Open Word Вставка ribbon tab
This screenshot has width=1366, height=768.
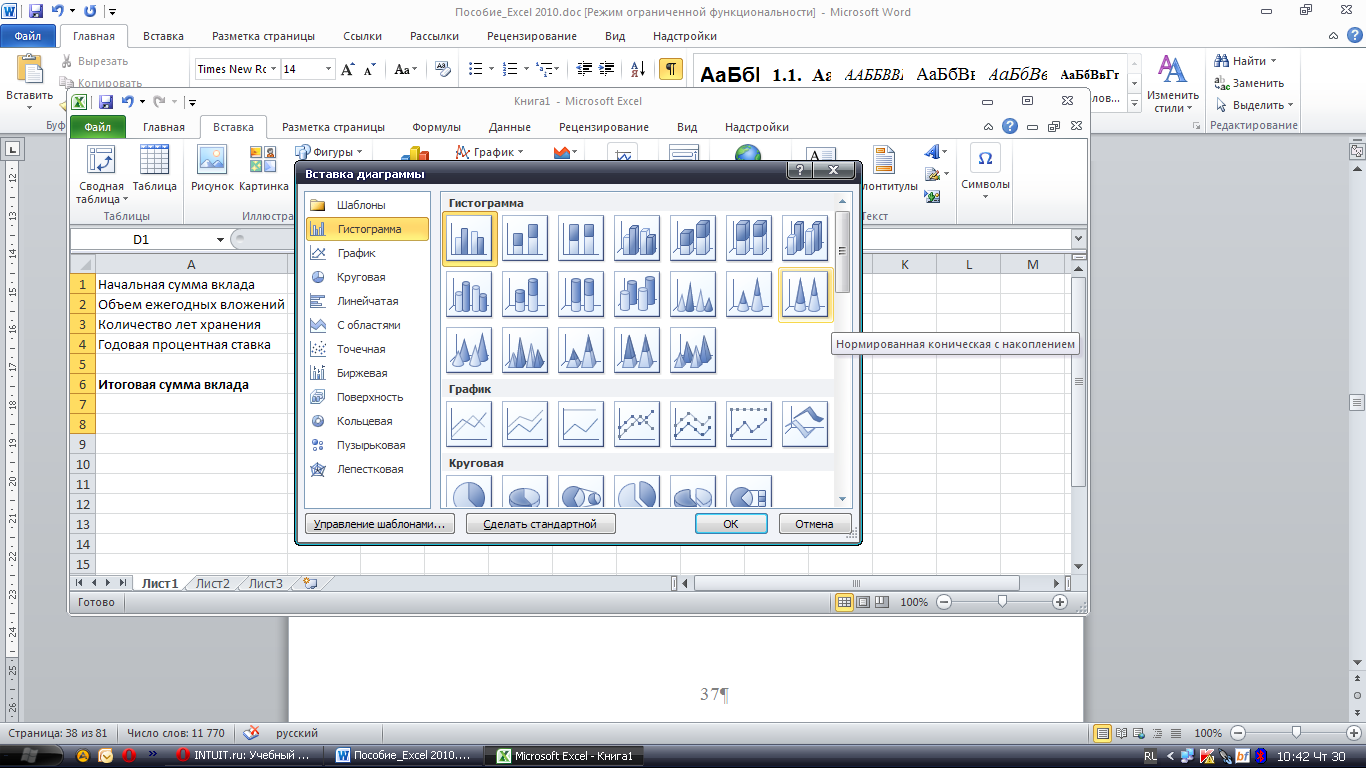pos(163,36)
